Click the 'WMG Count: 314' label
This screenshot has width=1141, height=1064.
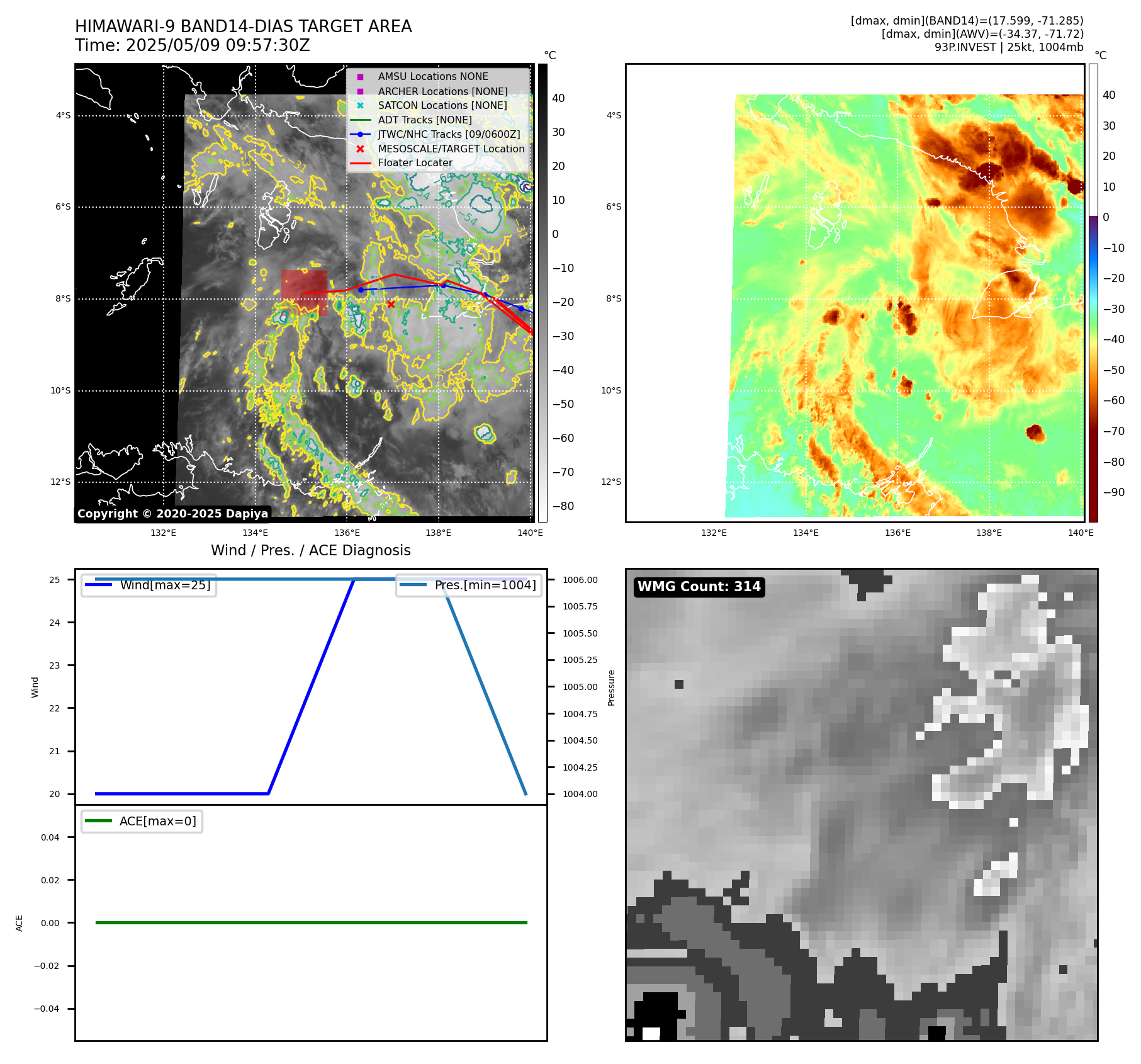click(x=699, y=587)
